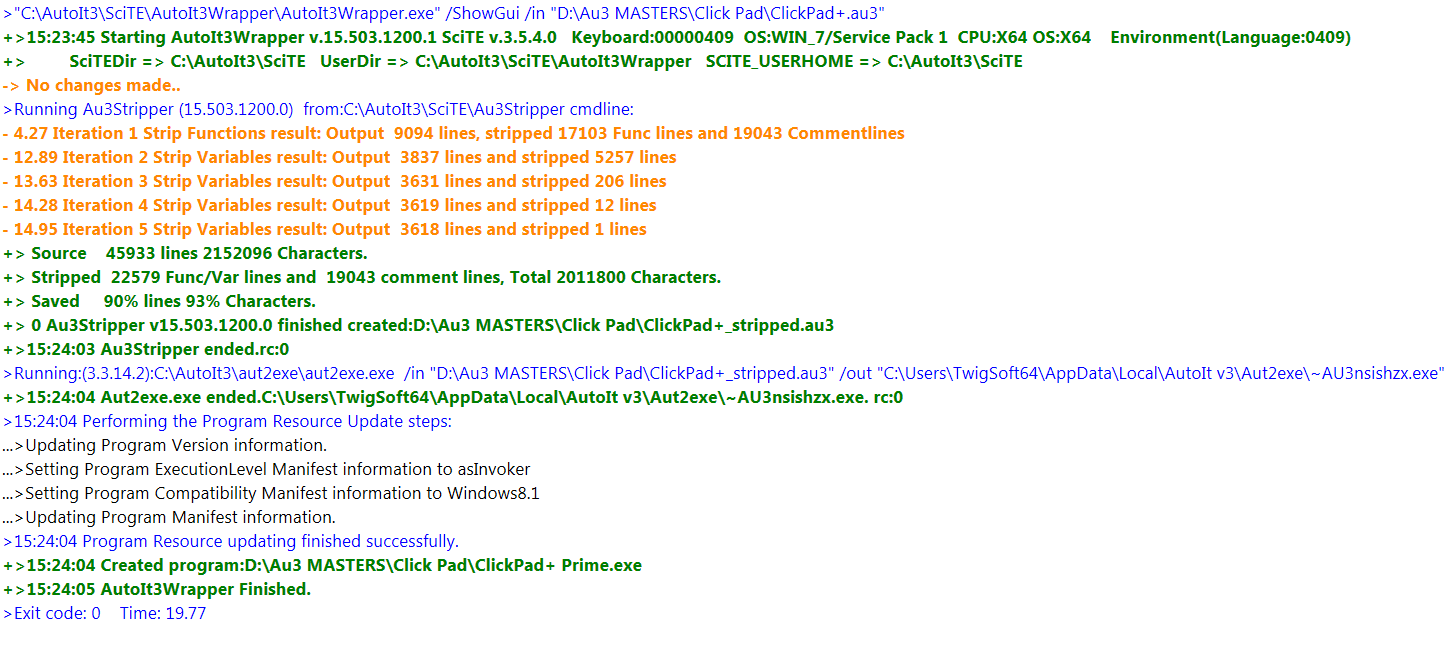Click the 'Stripped 22579 Func/Var lines' summary
The height and width of the screenshot is (645, 1444).
[362, 277]
